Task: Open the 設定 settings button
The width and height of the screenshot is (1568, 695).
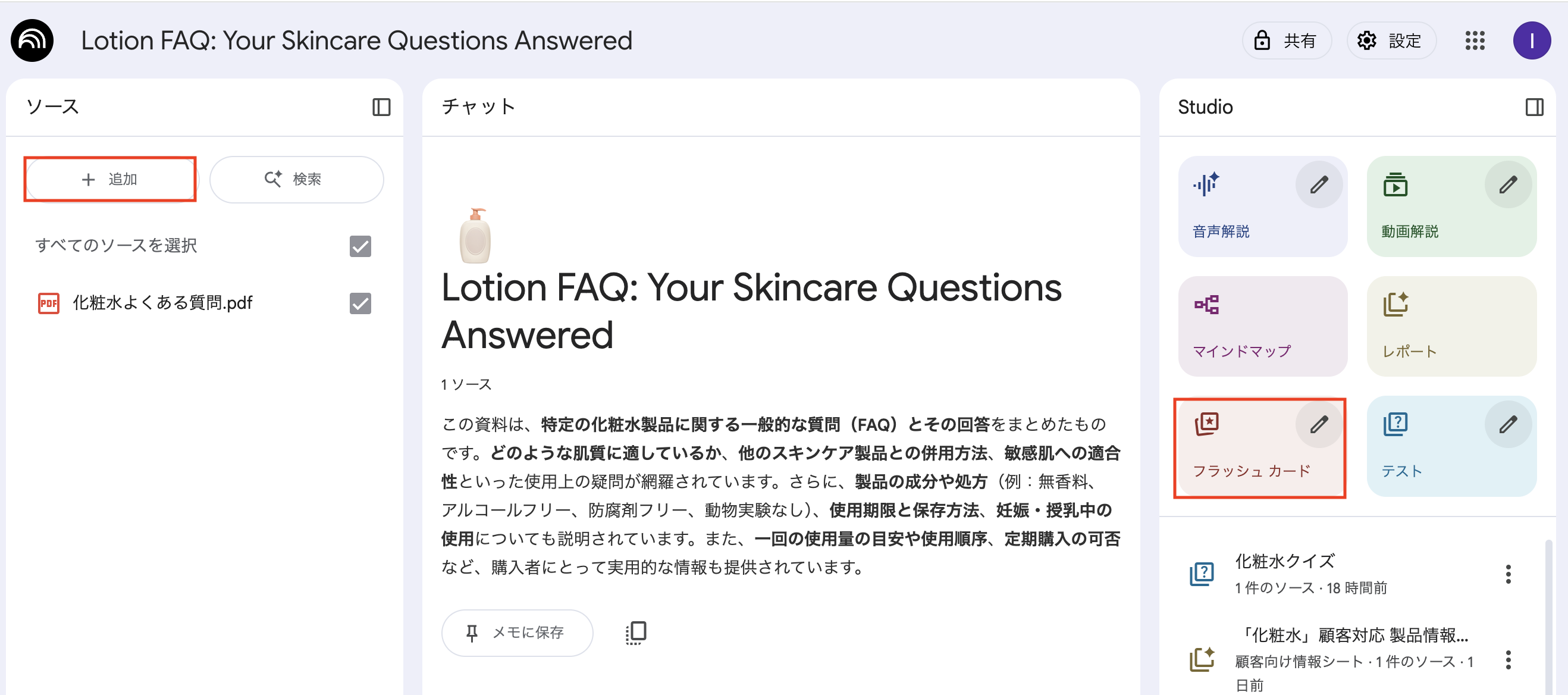Action: click(x=1391, y=41)
